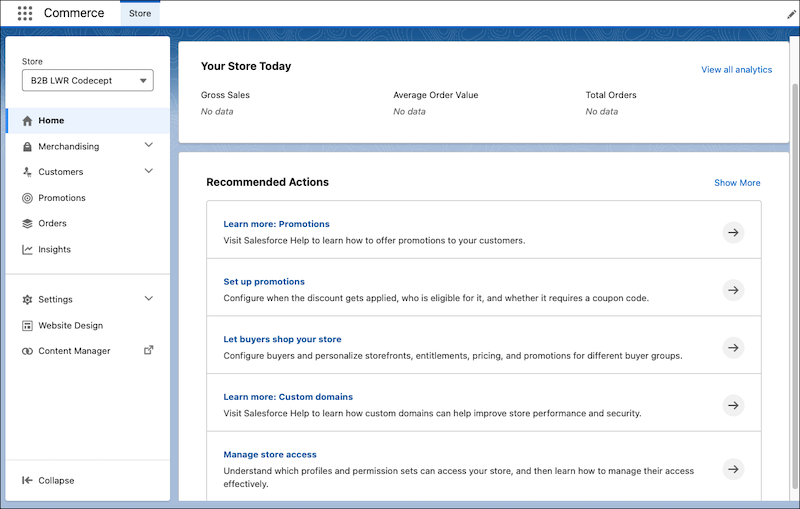
Task: Click the Customers person icon
Action: click(x=28, y=172)
